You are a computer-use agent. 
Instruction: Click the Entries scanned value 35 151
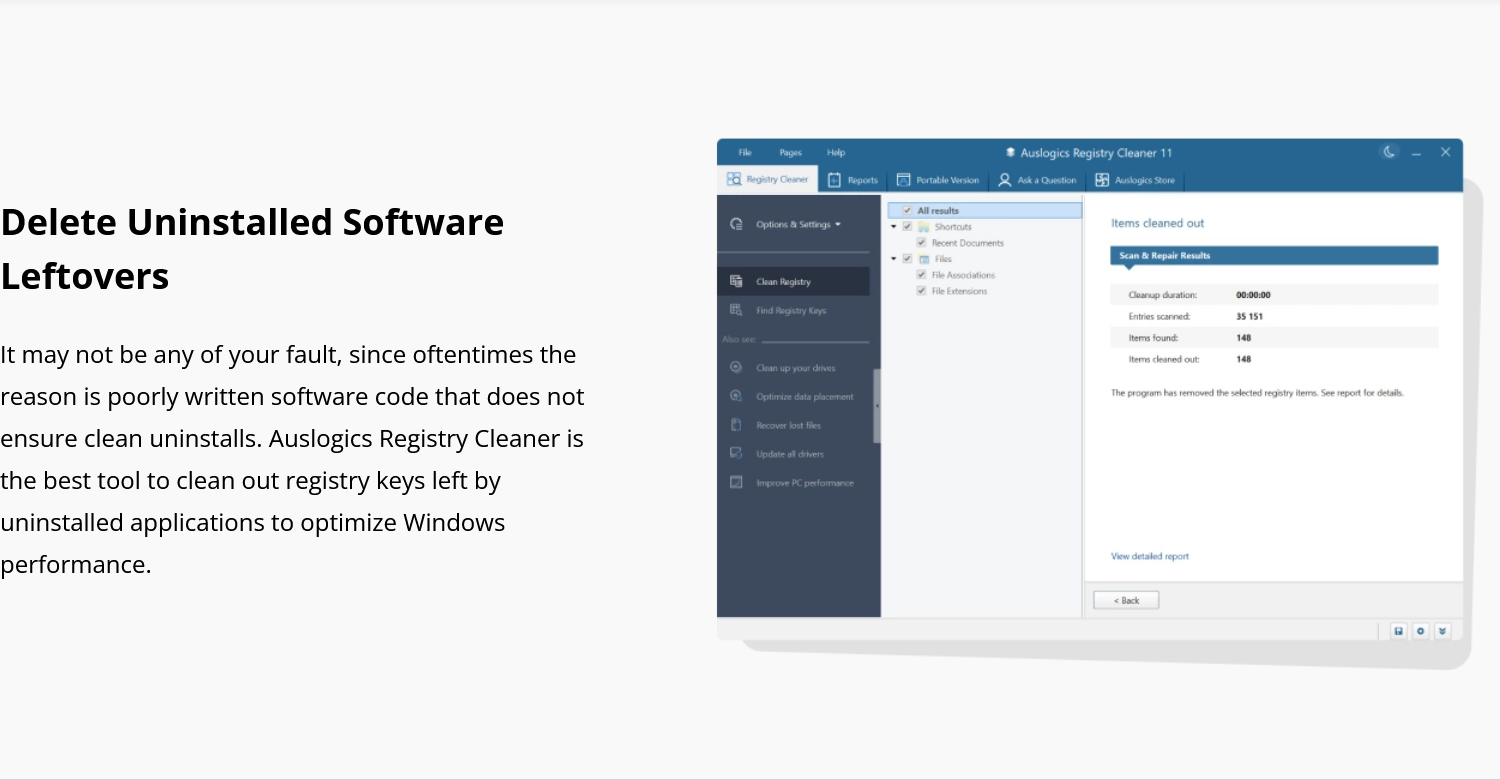(1250, 317)
